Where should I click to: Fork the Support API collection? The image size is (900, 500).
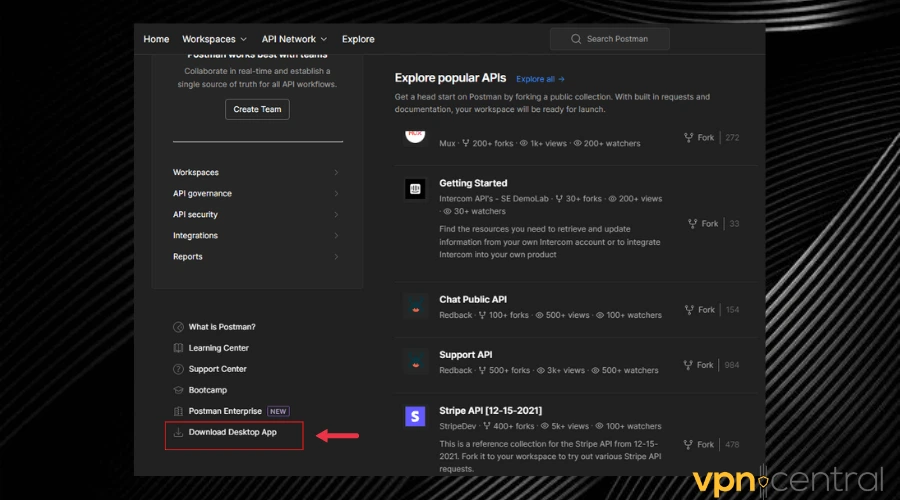699,365
